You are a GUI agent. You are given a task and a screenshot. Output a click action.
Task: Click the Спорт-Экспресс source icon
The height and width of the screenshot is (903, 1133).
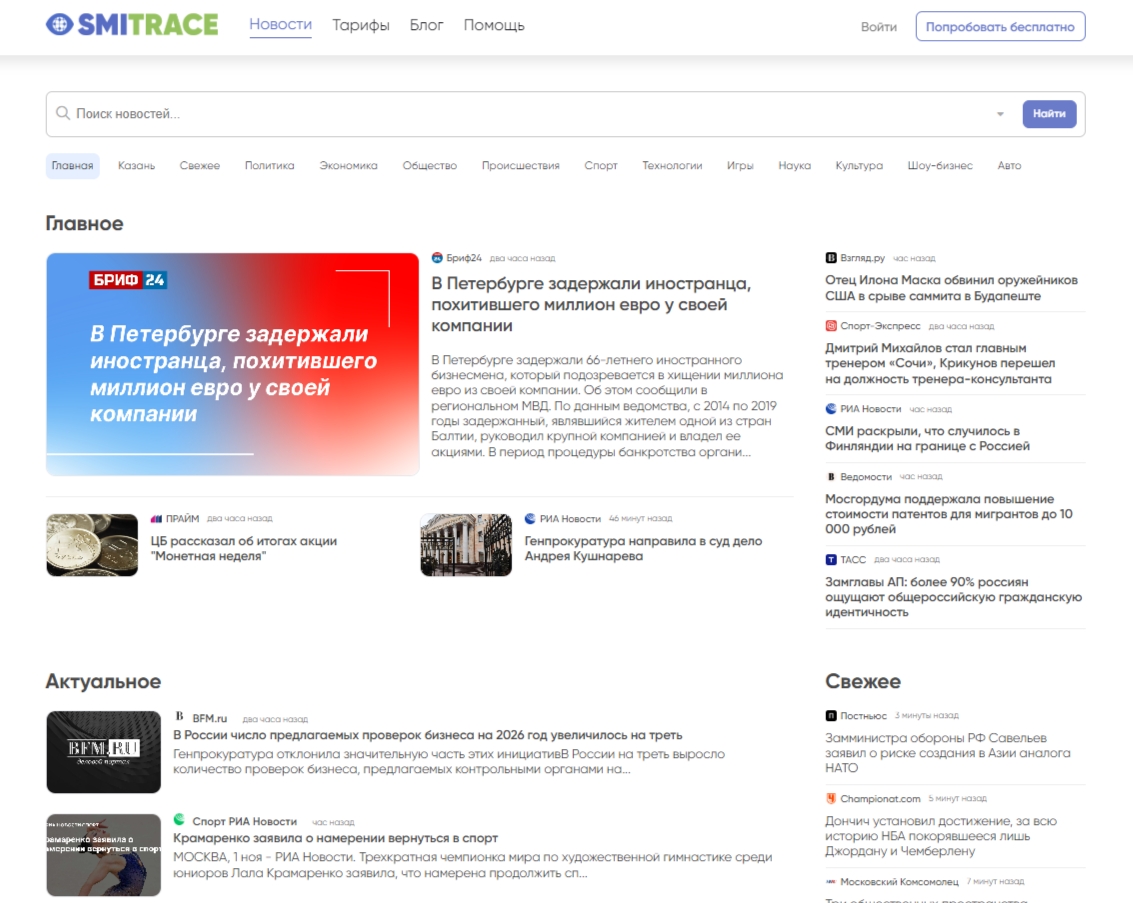tap(831, 326)
